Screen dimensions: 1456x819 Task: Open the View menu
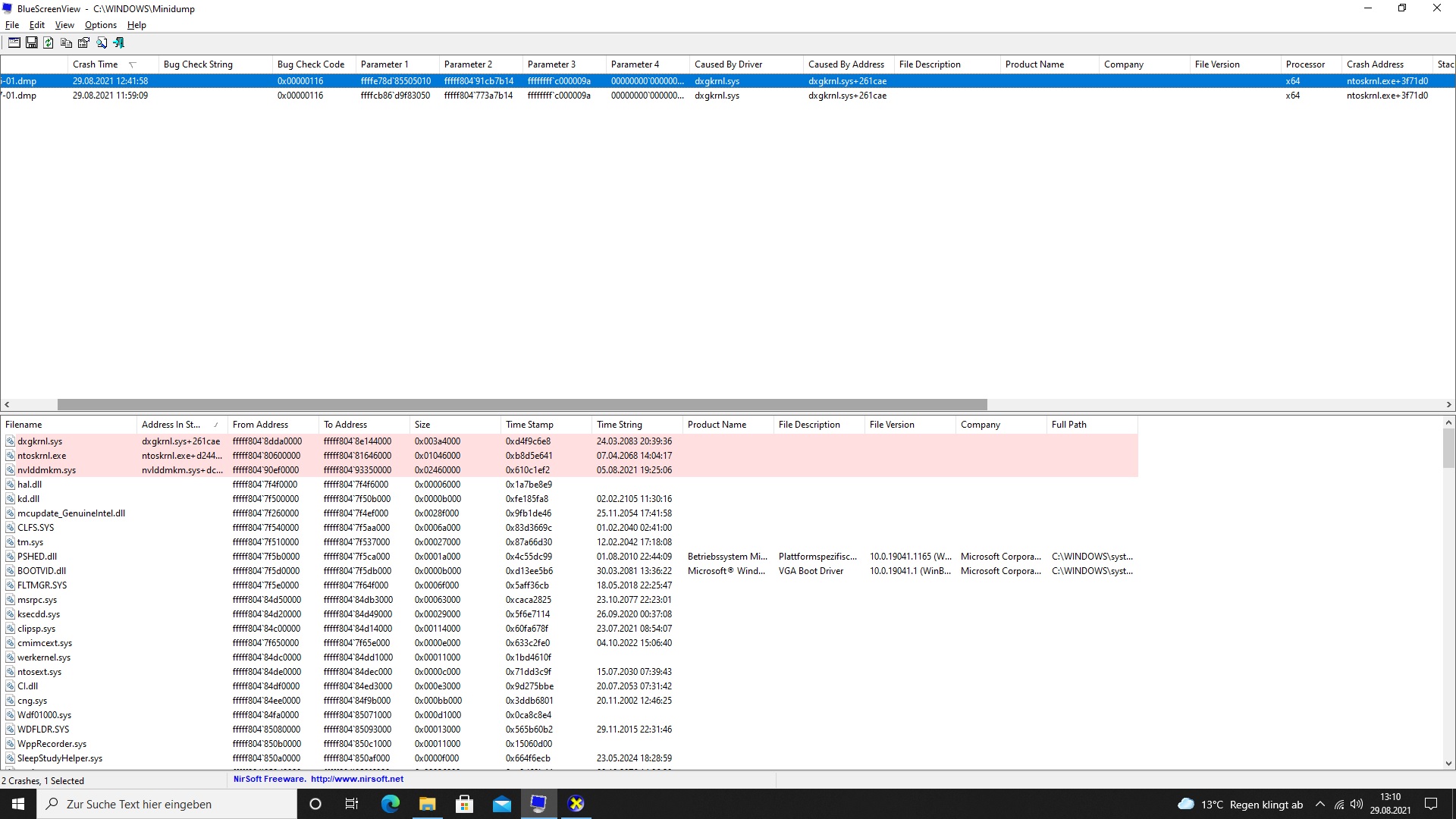(x=64, y=25)
